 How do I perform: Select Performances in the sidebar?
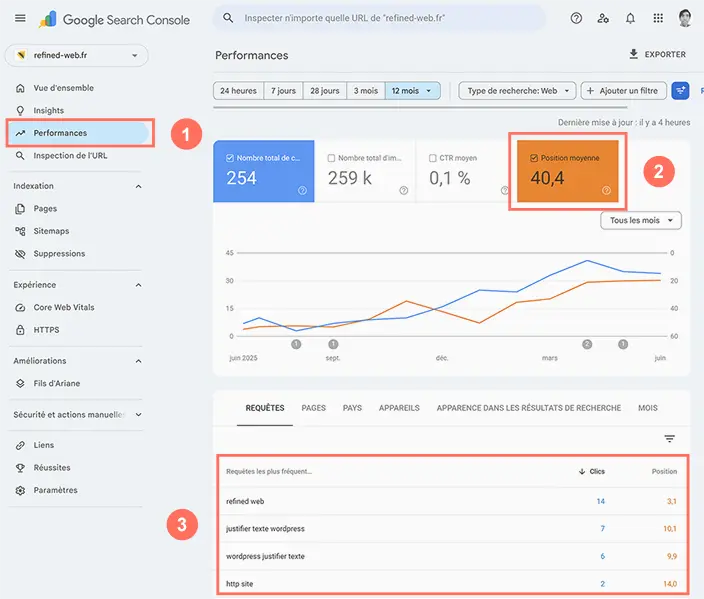point(77,133)
